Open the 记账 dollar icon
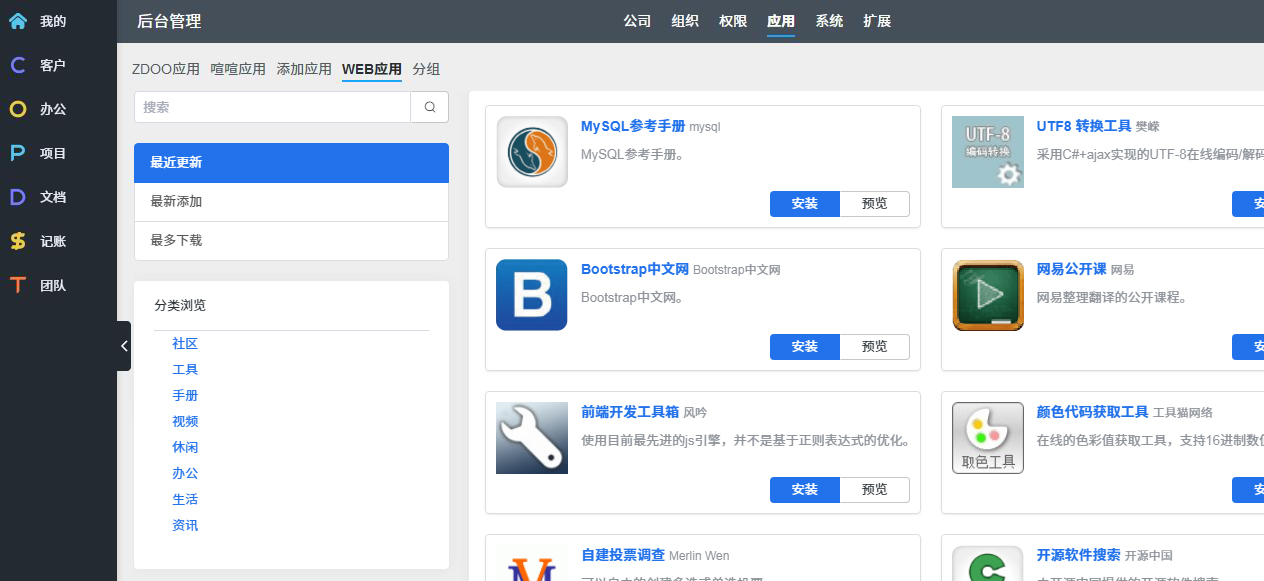This screenshot has height=581, width=1264. click(18, 241)
